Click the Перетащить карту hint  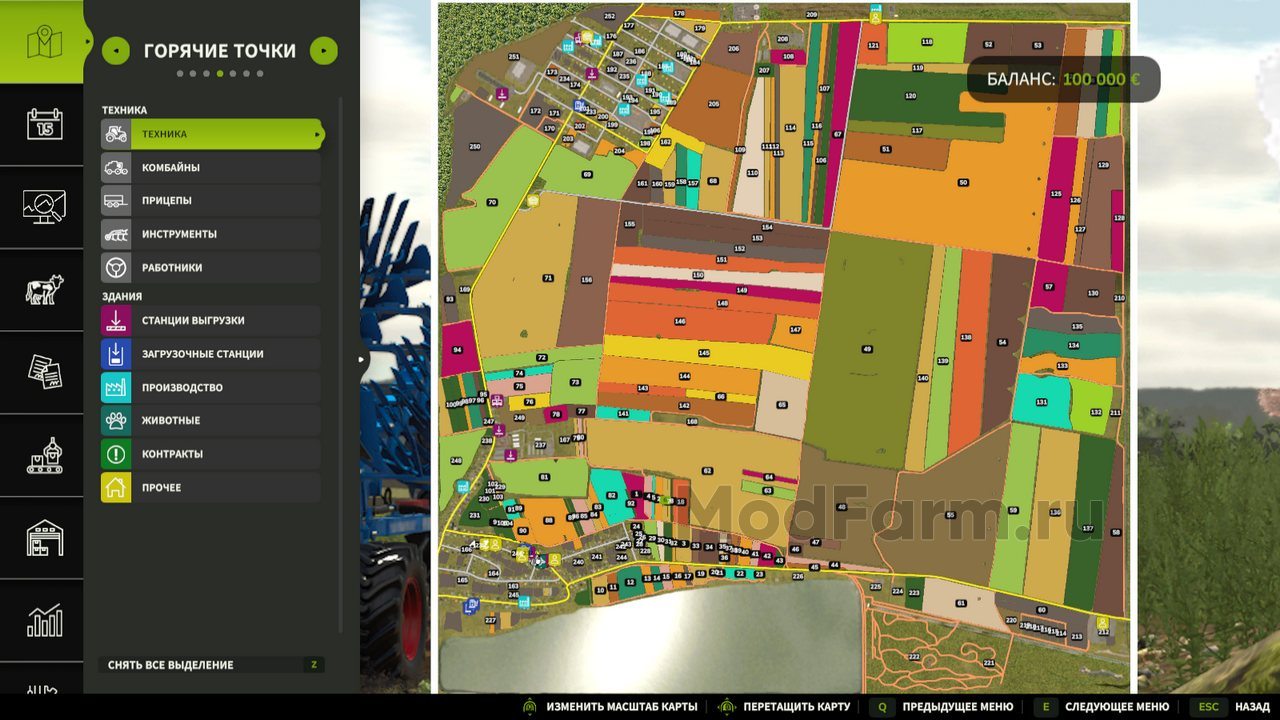click(x=785, y=707)
